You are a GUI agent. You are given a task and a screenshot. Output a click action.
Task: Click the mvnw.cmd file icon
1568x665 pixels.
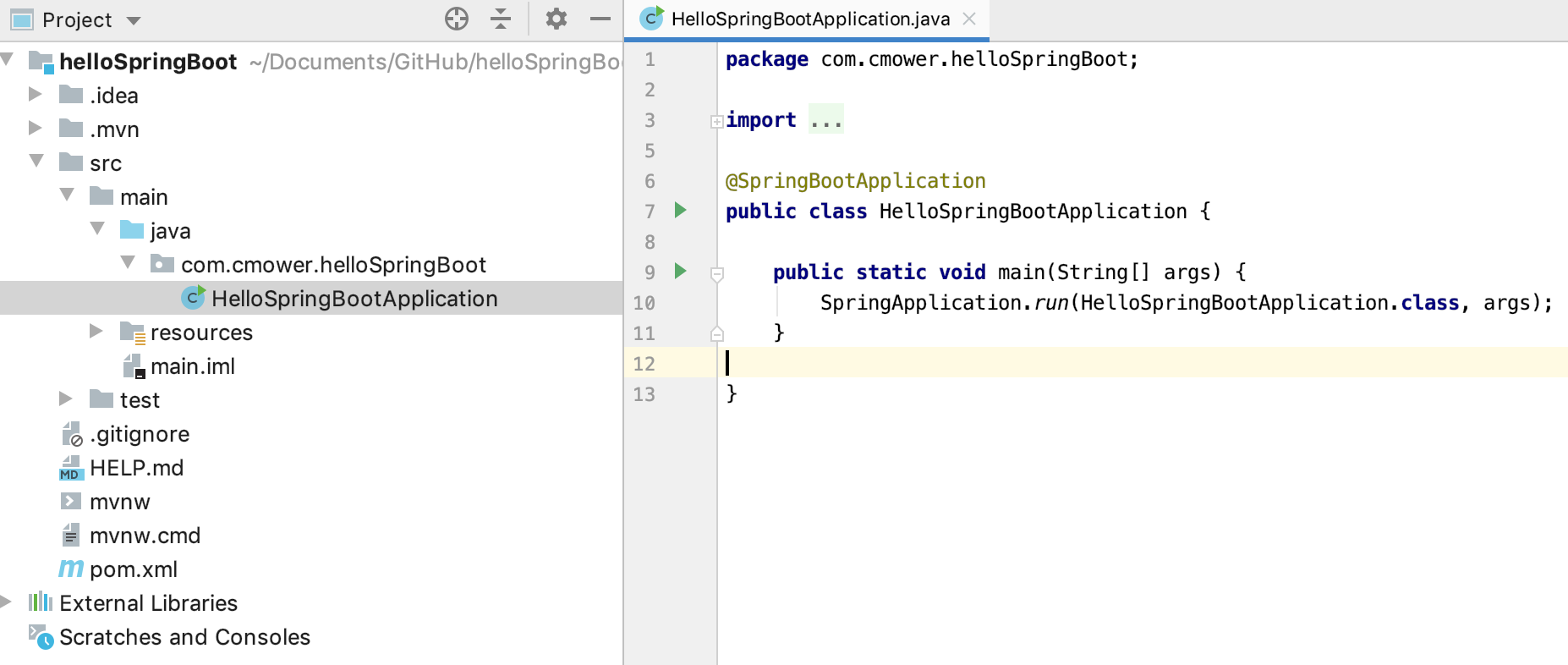(x=71, y=535)
